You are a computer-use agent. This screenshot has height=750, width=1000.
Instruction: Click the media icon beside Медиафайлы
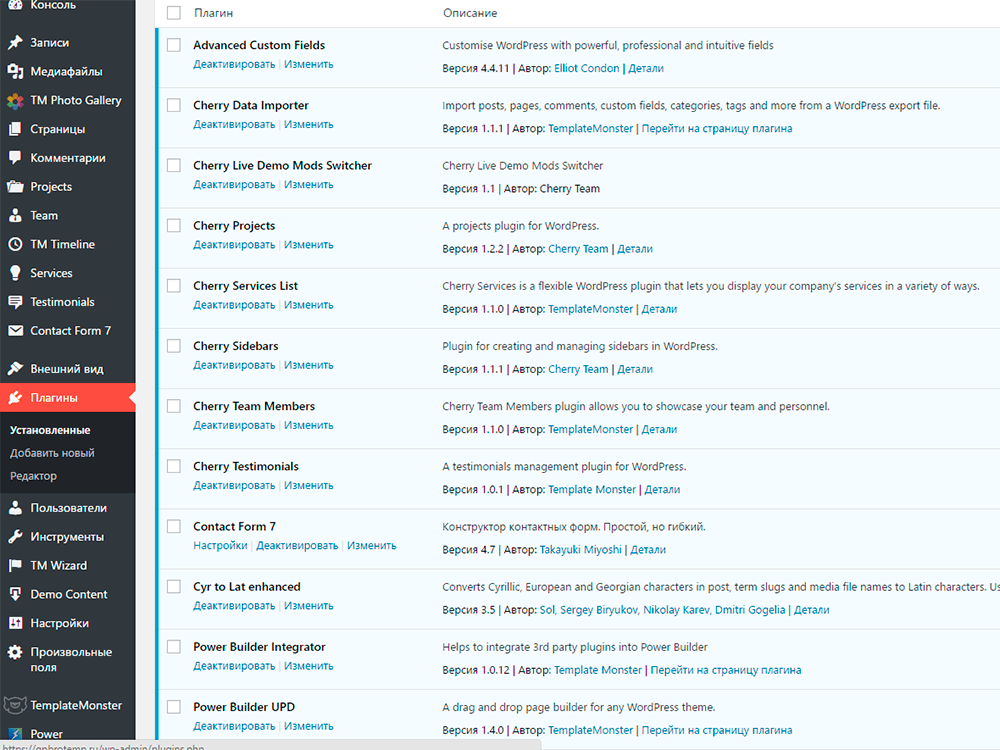[x=15, y=71]
